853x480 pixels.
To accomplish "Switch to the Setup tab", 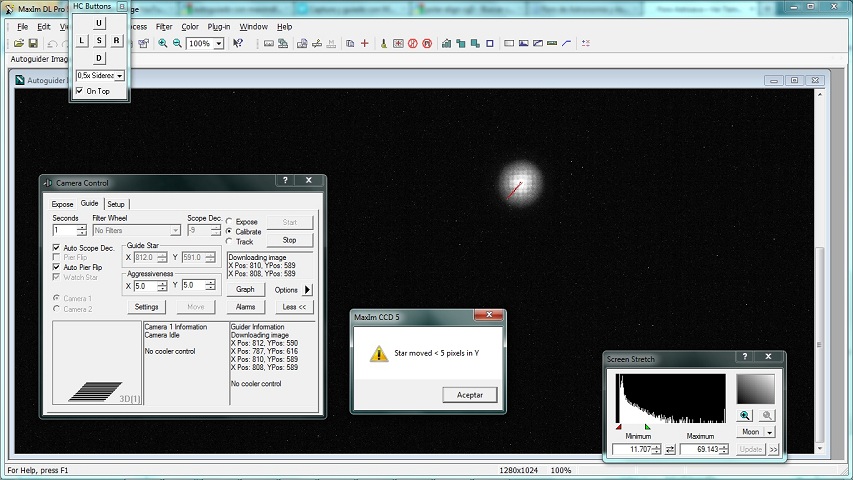I will tap(116, 204).
